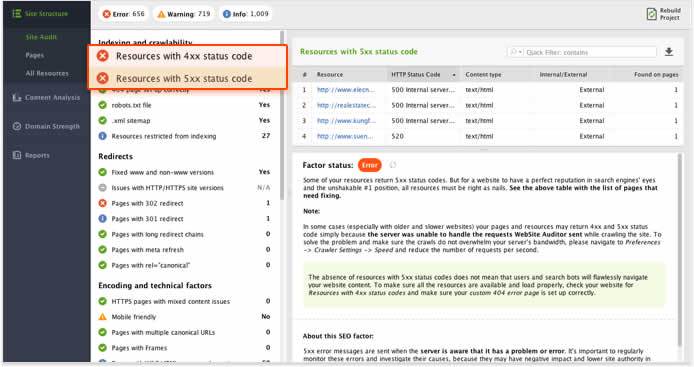This screenshot has width=694, height=367.
Task: Click blue info icon beside Resources restricted from indexing
Action: click(x=102, y=136)
